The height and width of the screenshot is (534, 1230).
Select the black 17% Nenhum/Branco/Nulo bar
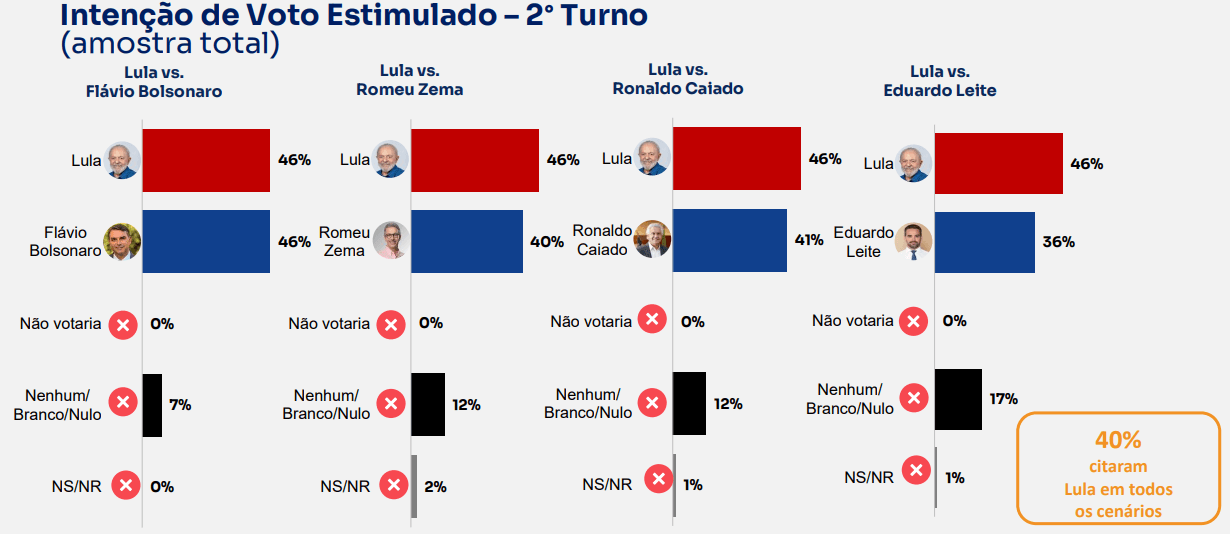pyautogui.click(x=958, y=399)
